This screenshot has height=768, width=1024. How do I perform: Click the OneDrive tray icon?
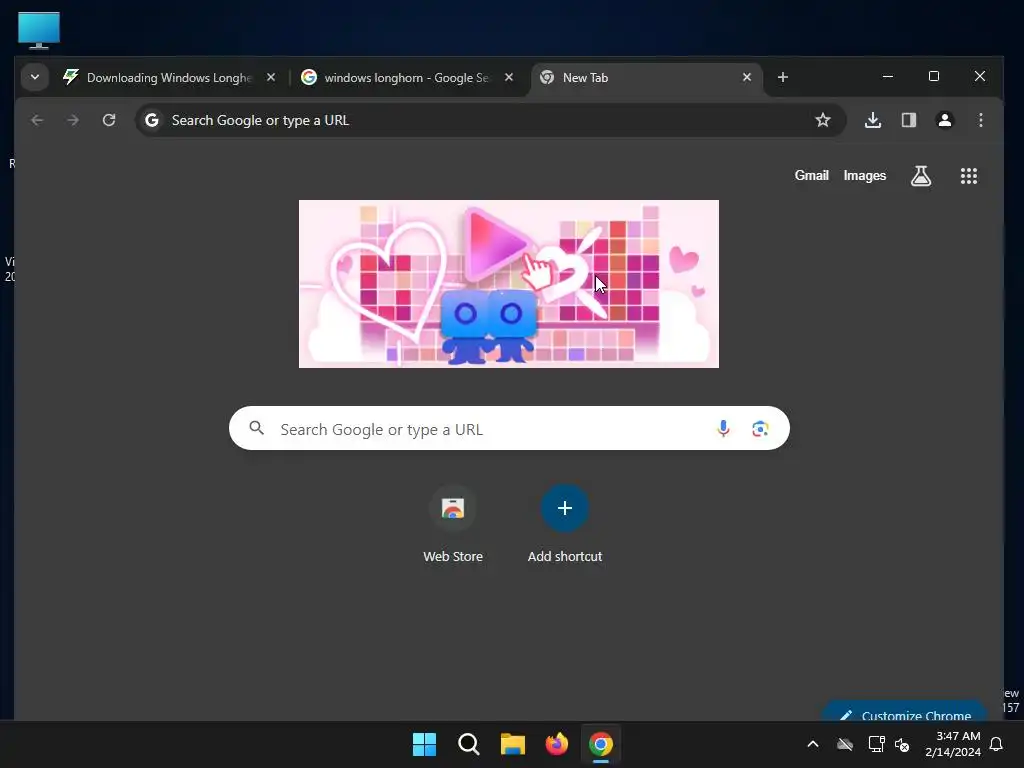tap(845, 744)
